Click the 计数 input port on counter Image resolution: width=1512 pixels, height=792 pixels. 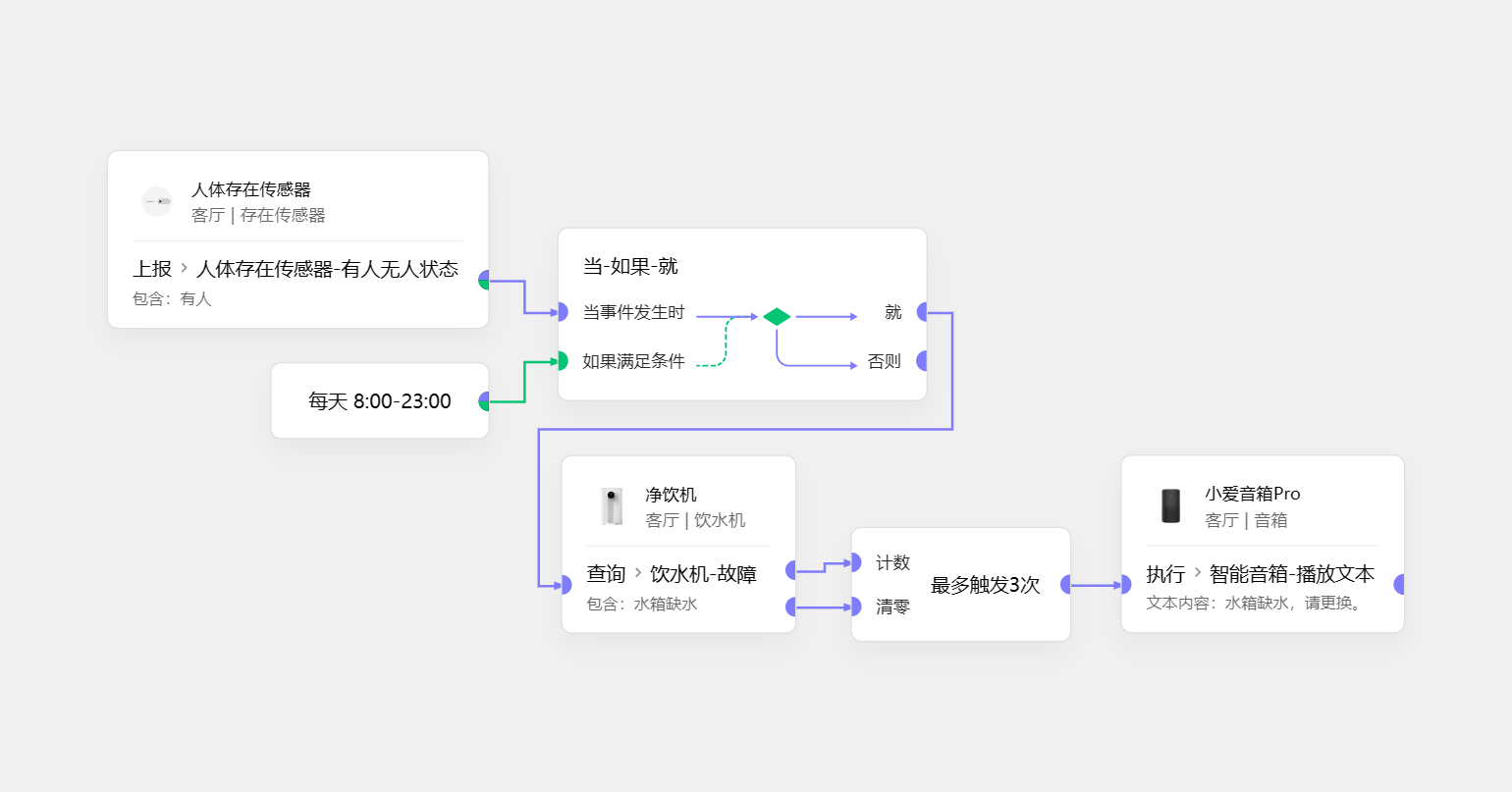(x=855, y=562)
